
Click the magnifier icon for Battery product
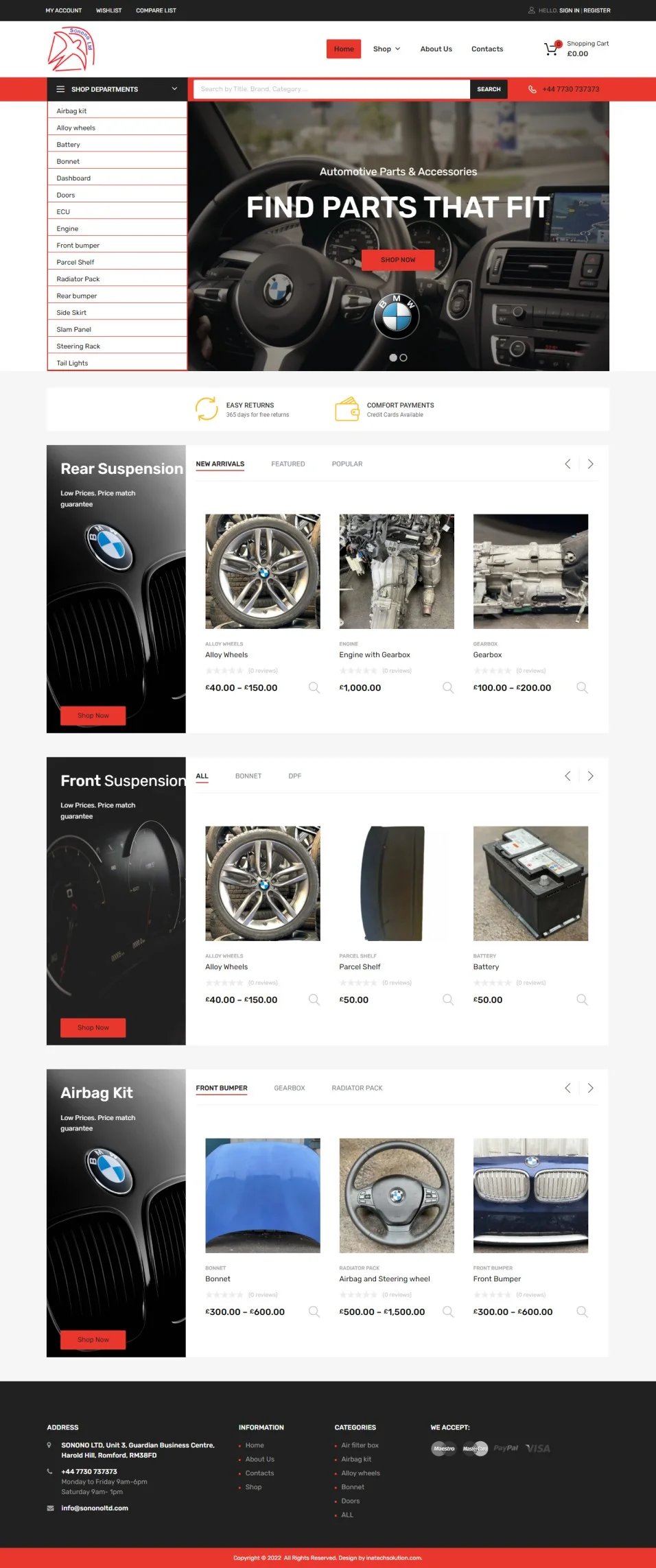(x=582, y=999)
